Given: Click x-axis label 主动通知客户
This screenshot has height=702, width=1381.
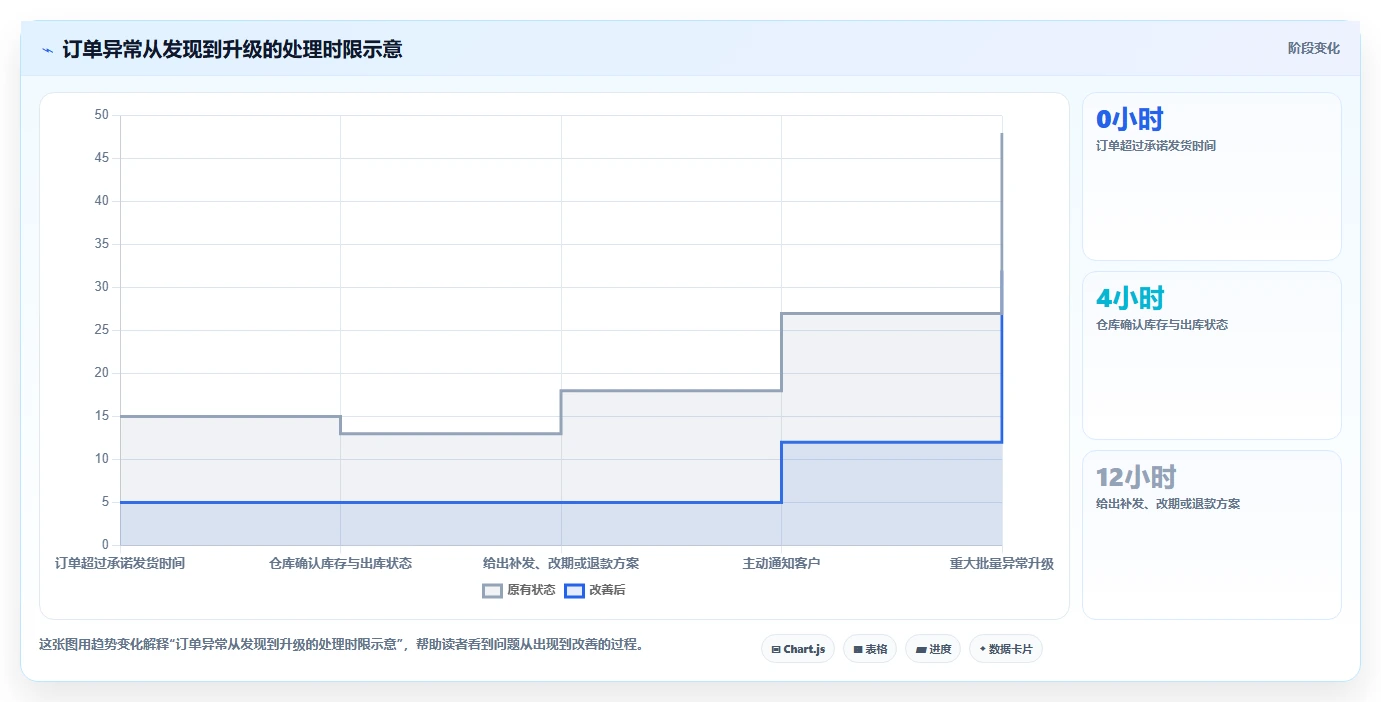Looking at the screenshot, I should click(781, 564).
